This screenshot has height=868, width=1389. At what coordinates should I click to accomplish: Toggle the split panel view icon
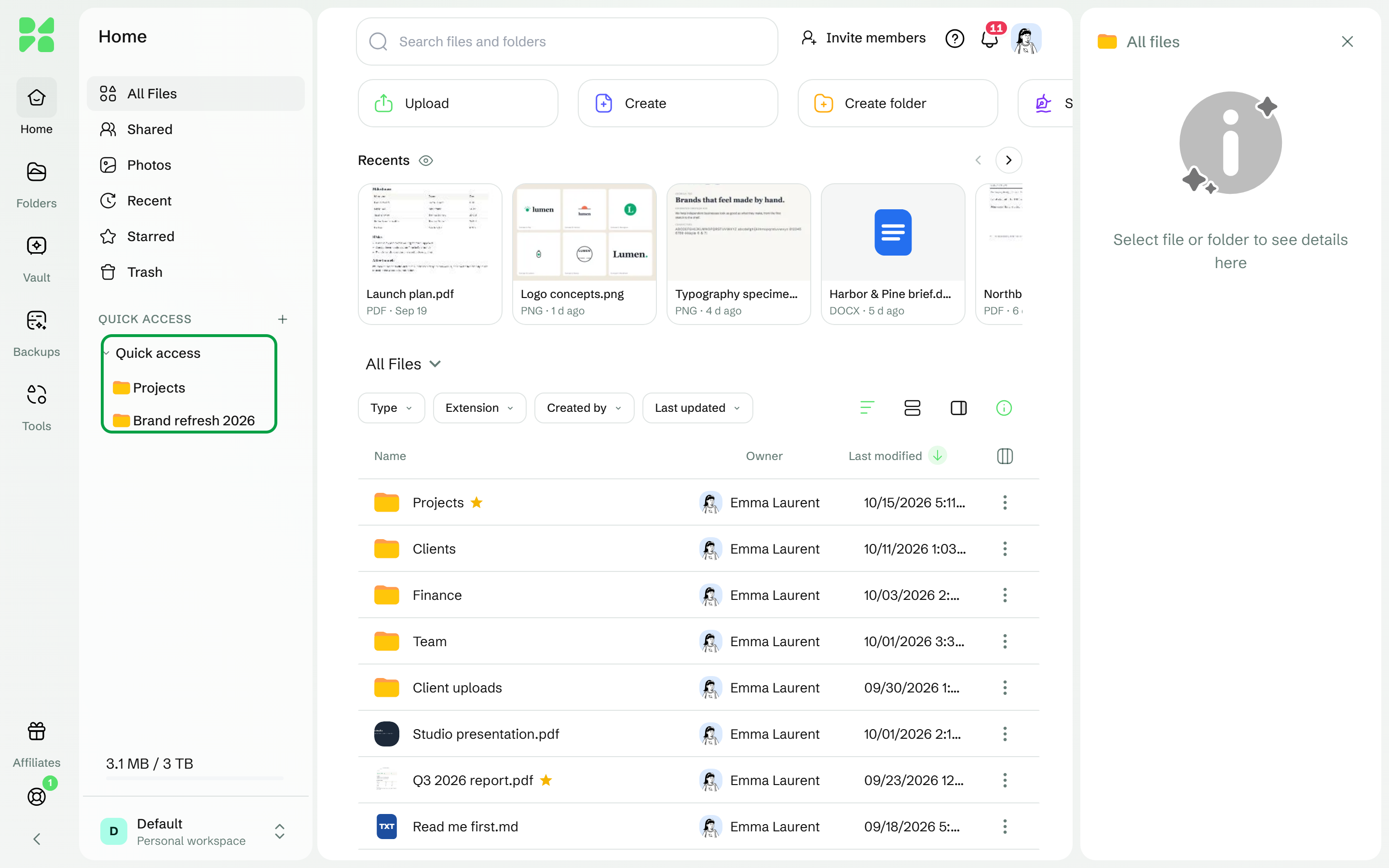click(x=958, y=408)
